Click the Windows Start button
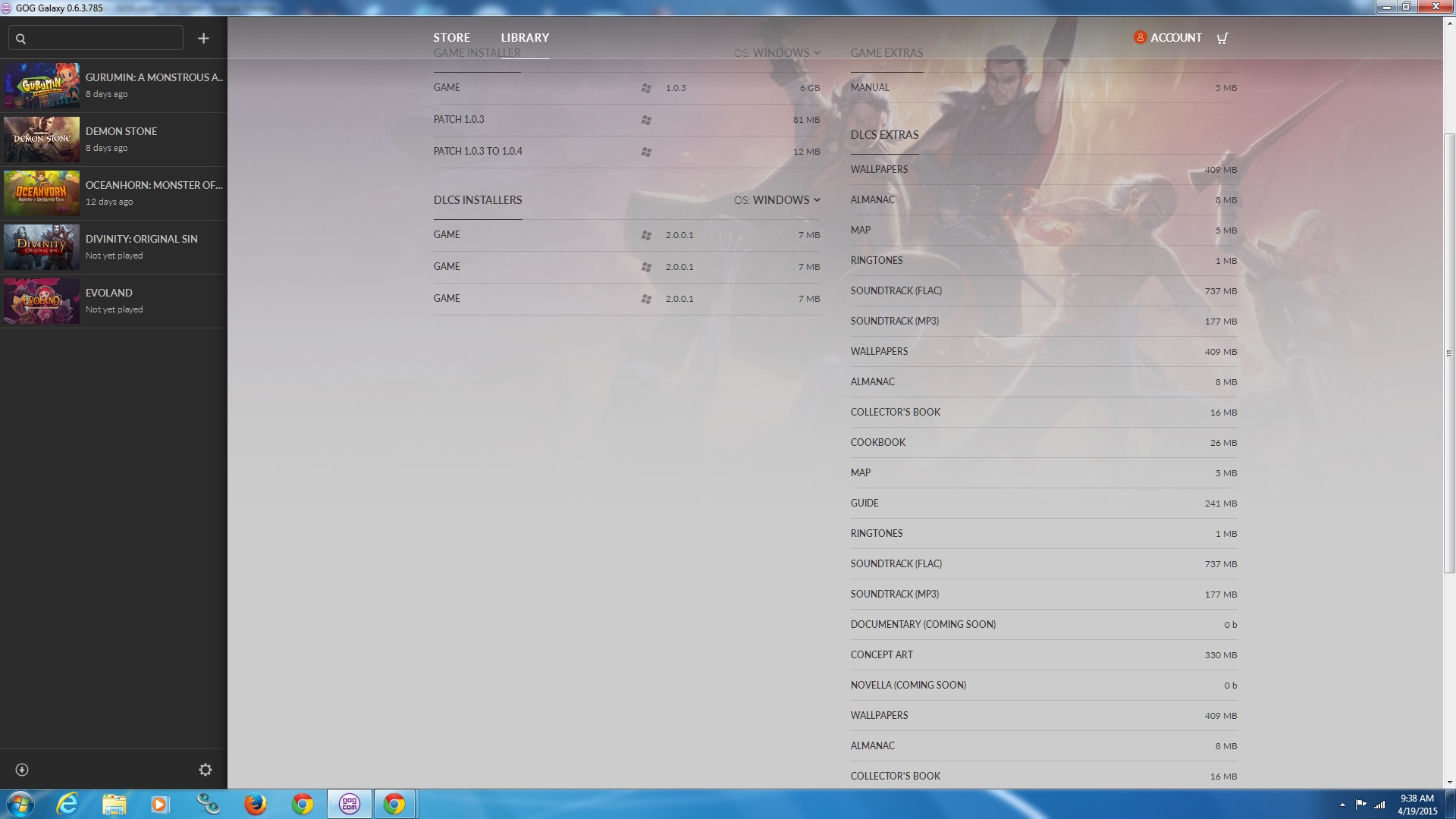Screen dimensions: 1456x819 tap(20, 804)
